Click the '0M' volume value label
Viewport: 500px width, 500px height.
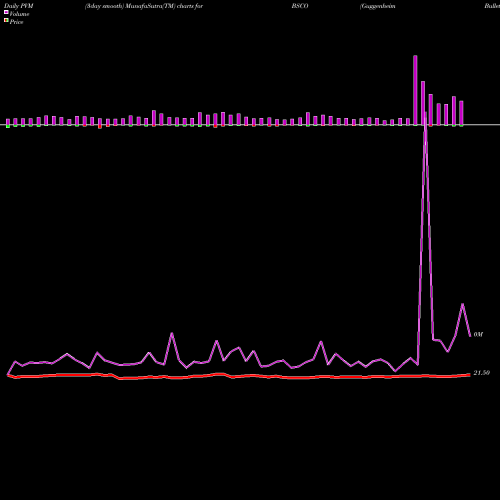click(x=478, y=334)
